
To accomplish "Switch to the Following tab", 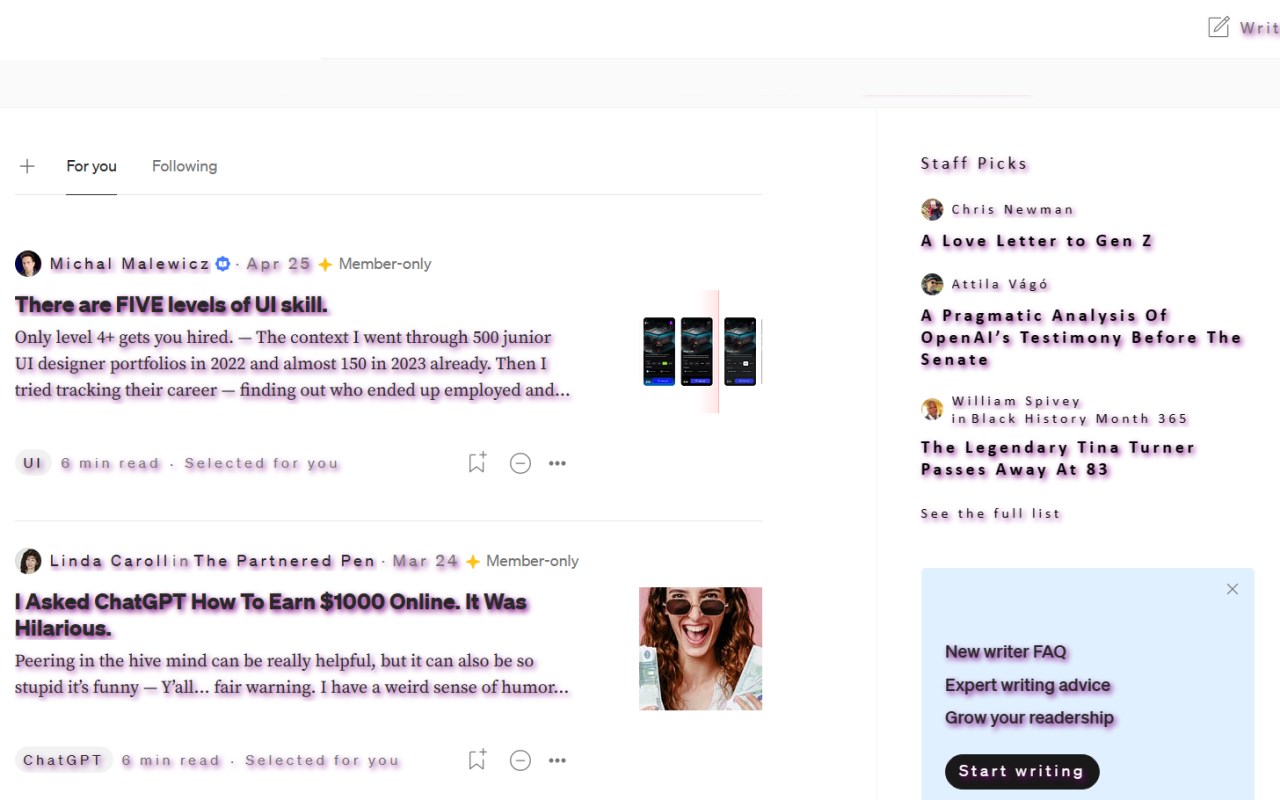I will click(x=184, y=166).
